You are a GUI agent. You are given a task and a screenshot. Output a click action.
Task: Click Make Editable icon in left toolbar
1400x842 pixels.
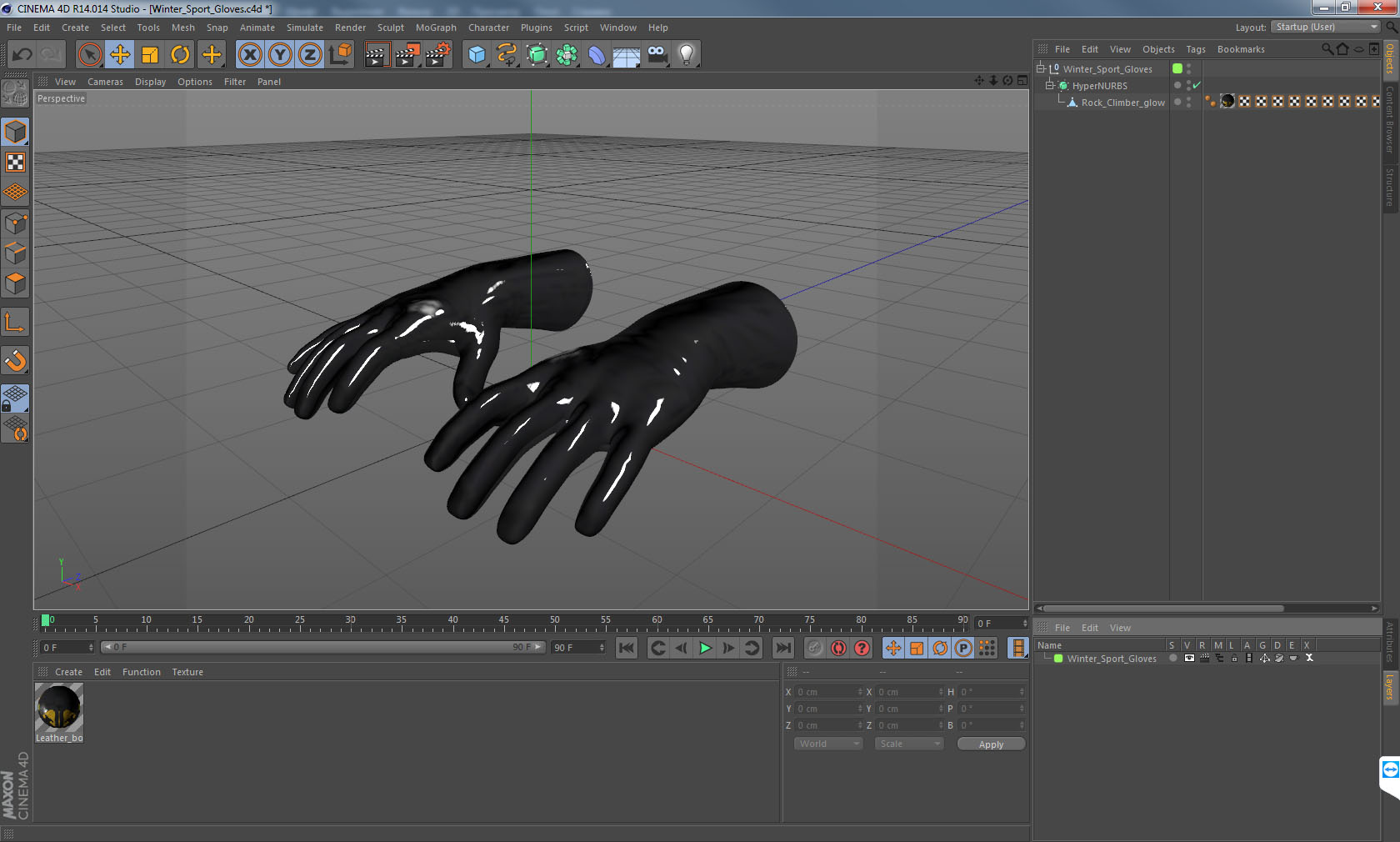(15, 93)
